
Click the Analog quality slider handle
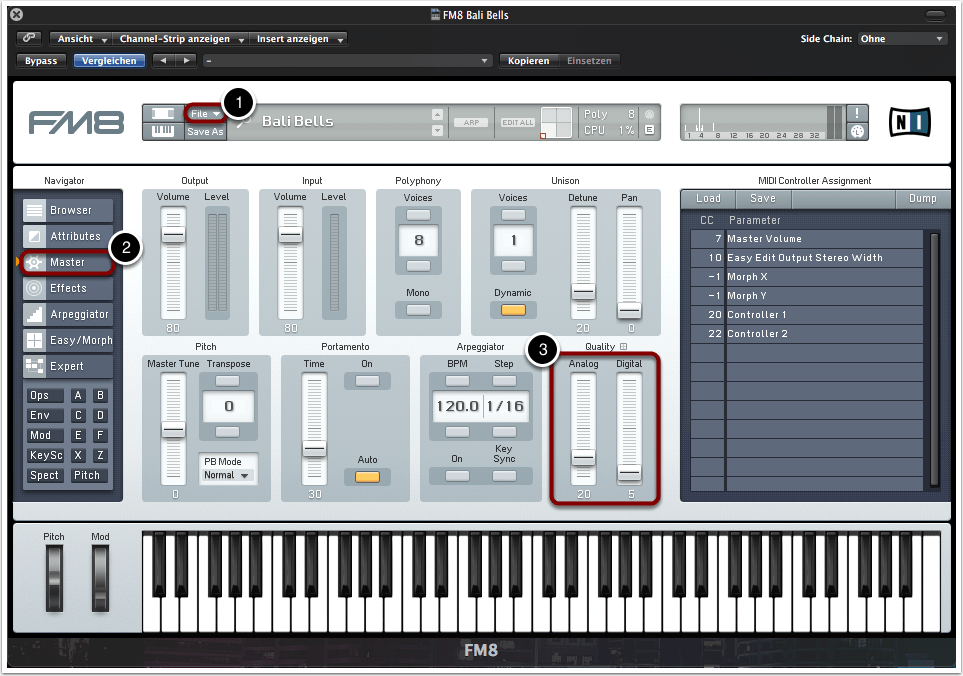click(583, 457)
